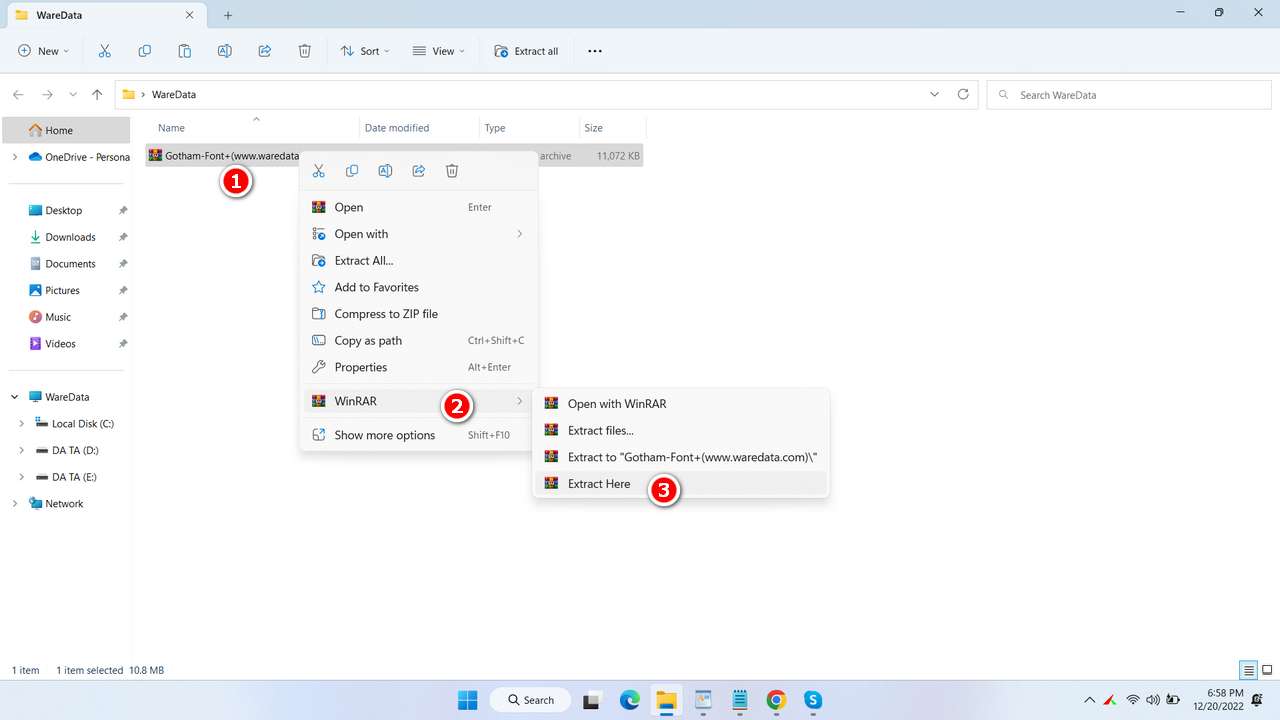Click the Rename icon in the context menu

[385, 171]
